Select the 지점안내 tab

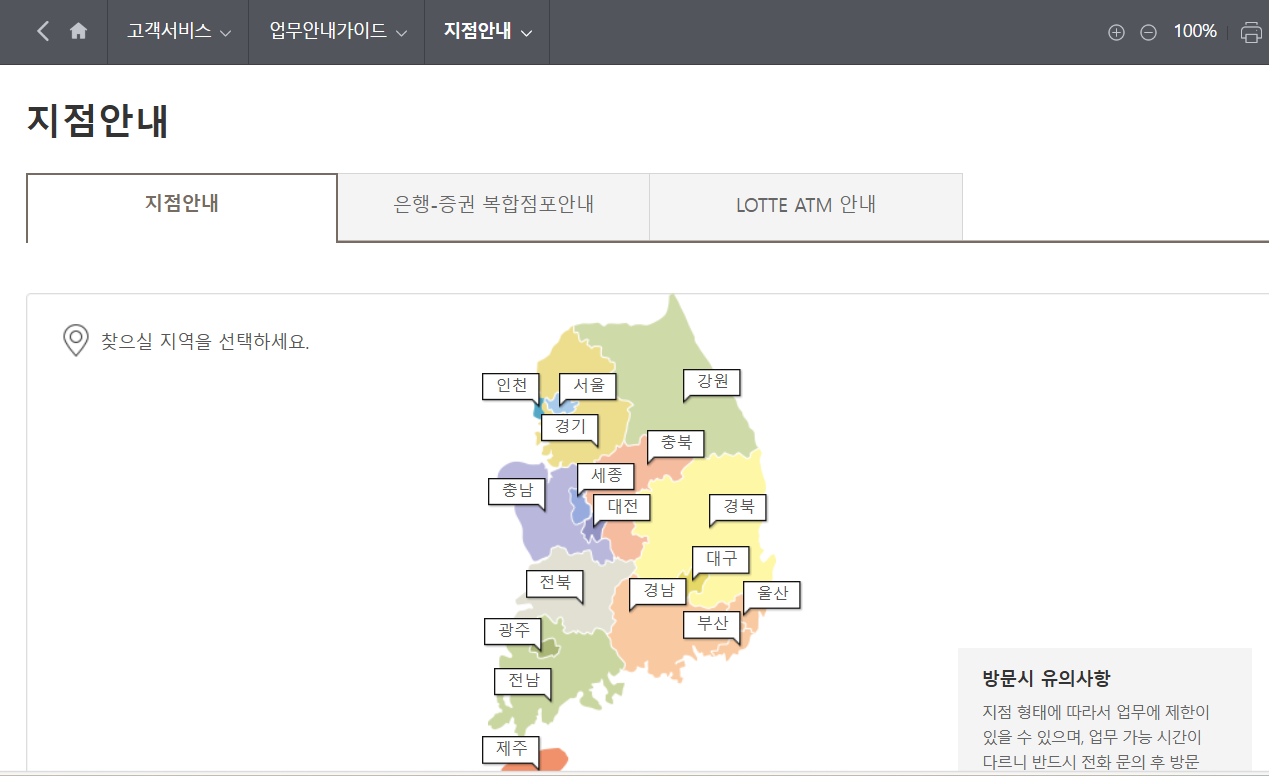[181, 206]
